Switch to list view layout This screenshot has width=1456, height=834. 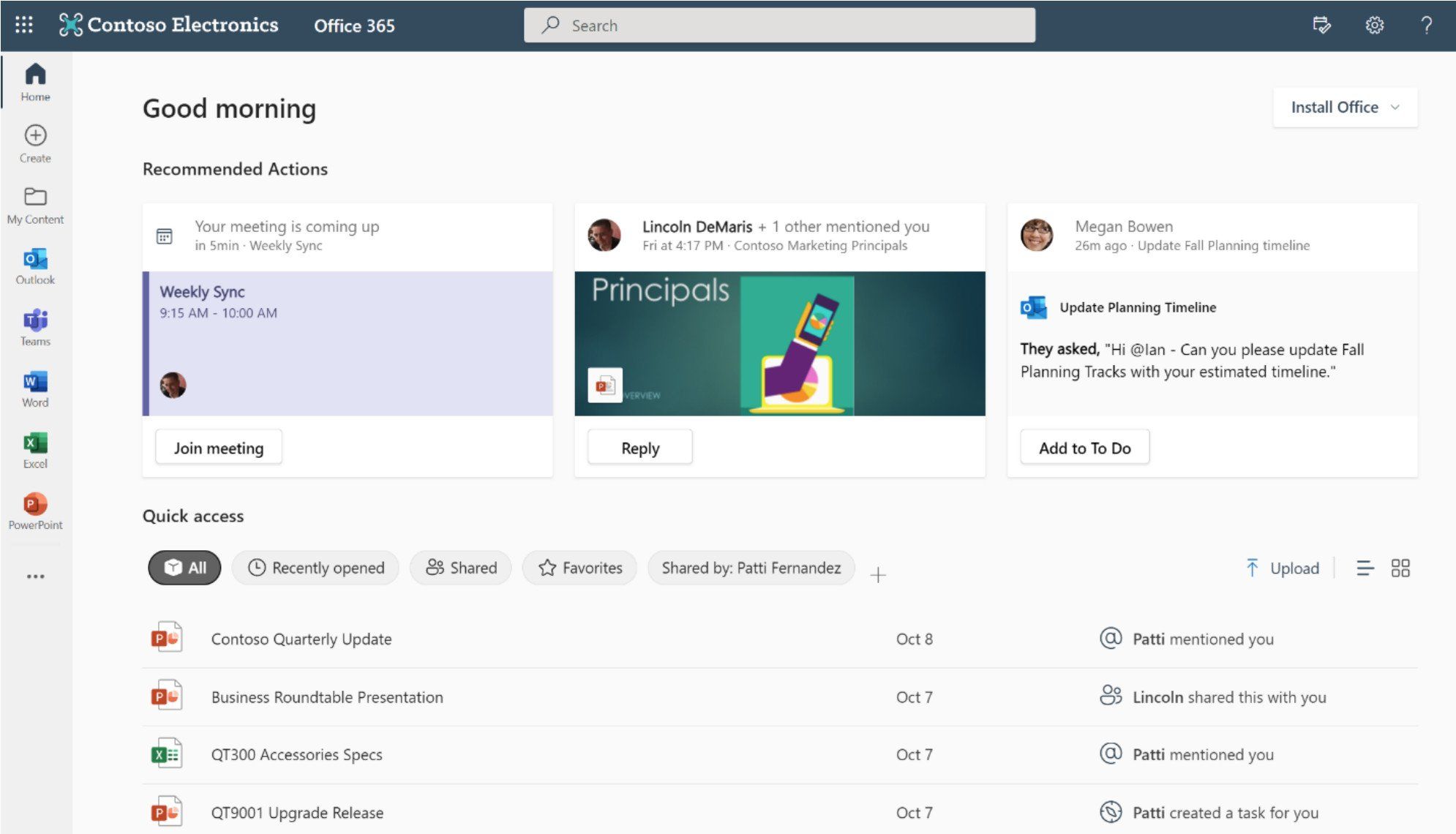[1365, 568]
